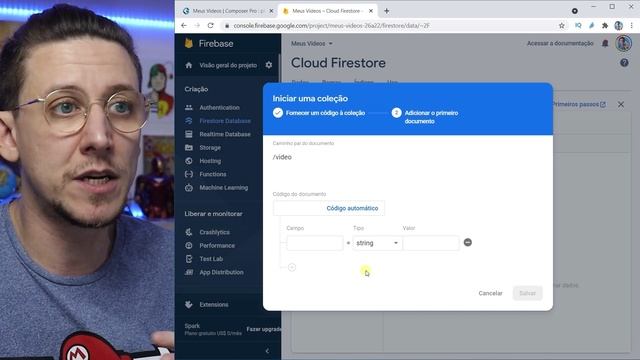Bookmark the page with the star icon
The height and width of the screenshot is (360, 640).
pyautogui.click(x=562, y=25)
